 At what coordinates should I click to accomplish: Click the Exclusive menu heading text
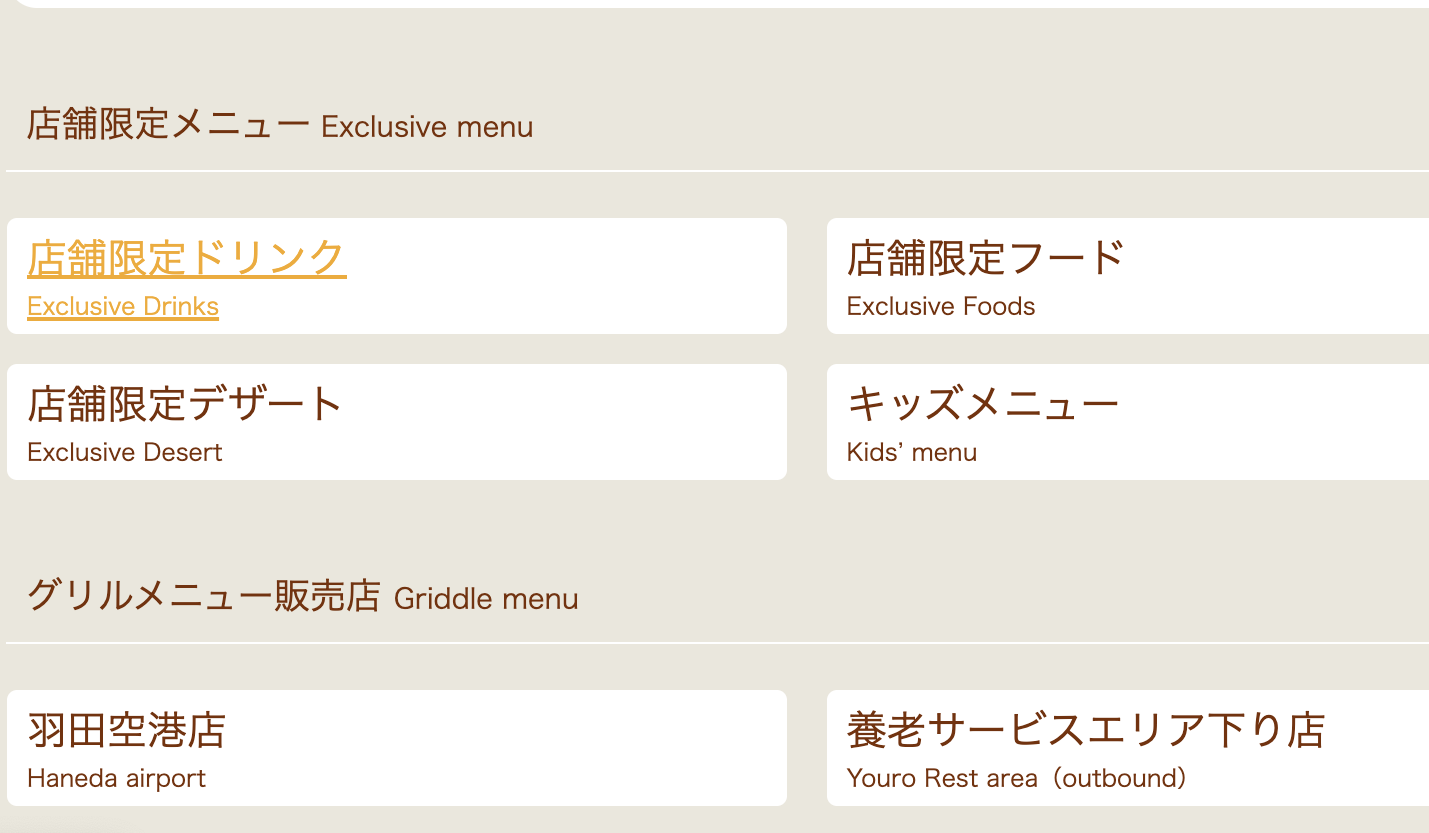[x=427, y=126]
